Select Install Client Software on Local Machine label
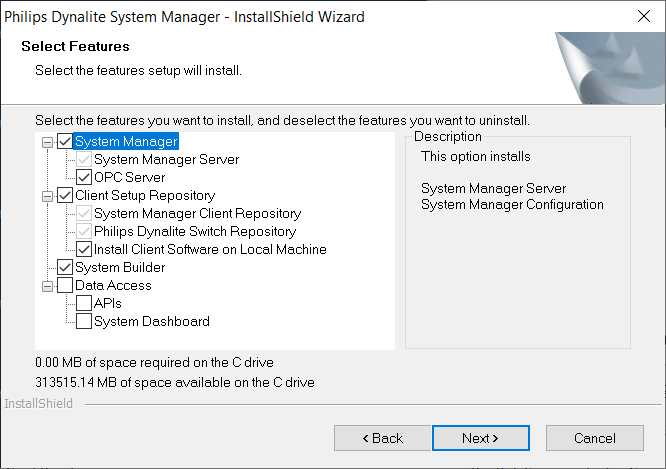The image size is (666, 469). [x=210, y=249]
